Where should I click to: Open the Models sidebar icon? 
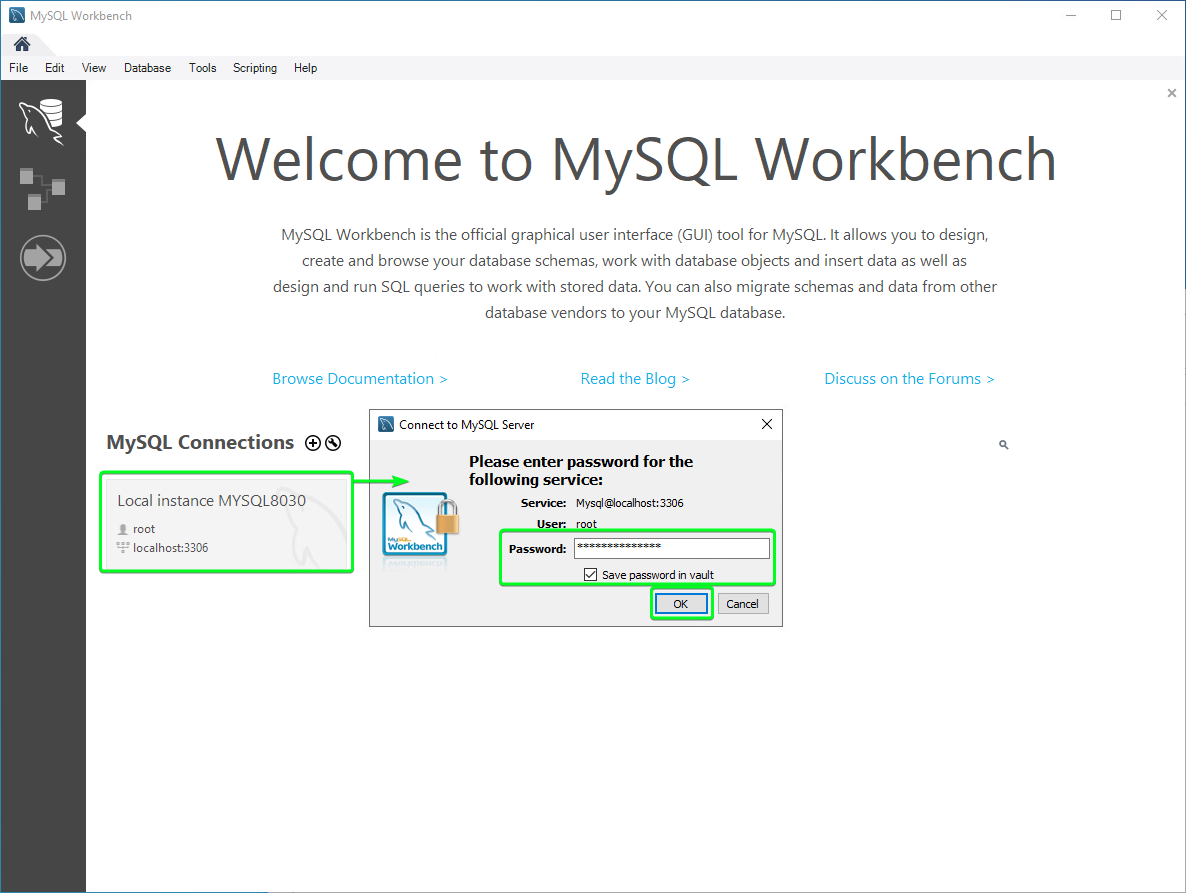(x=42, y=189)
